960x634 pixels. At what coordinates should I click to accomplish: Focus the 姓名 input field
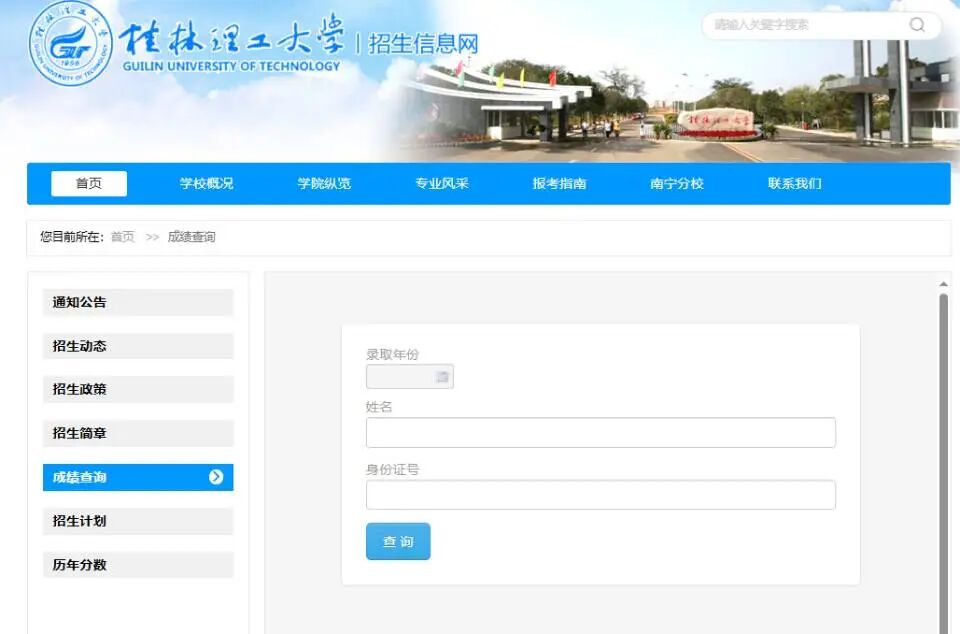[601, 433]
